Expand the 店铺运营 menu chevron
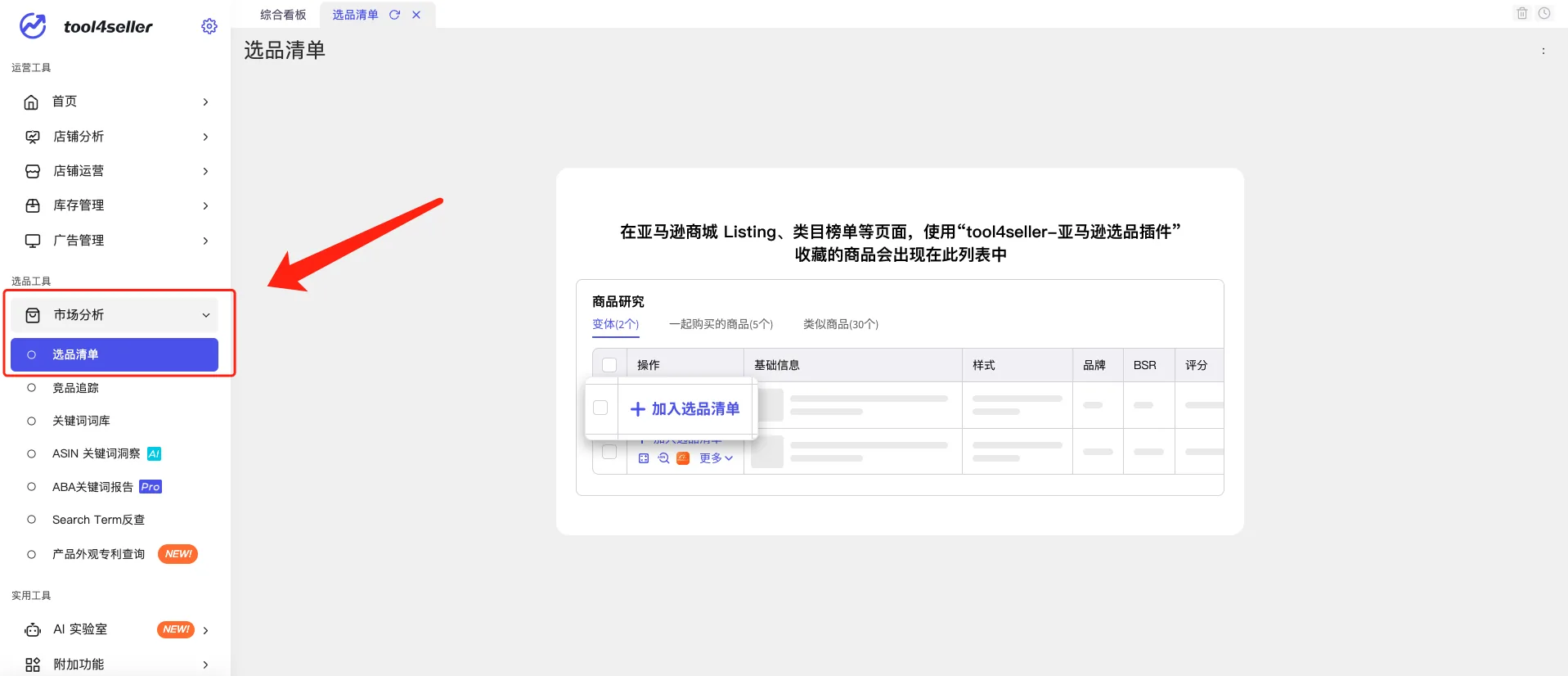Image resolution: width=1568 pixels, height=676 pixels. (x=205, y=171)
